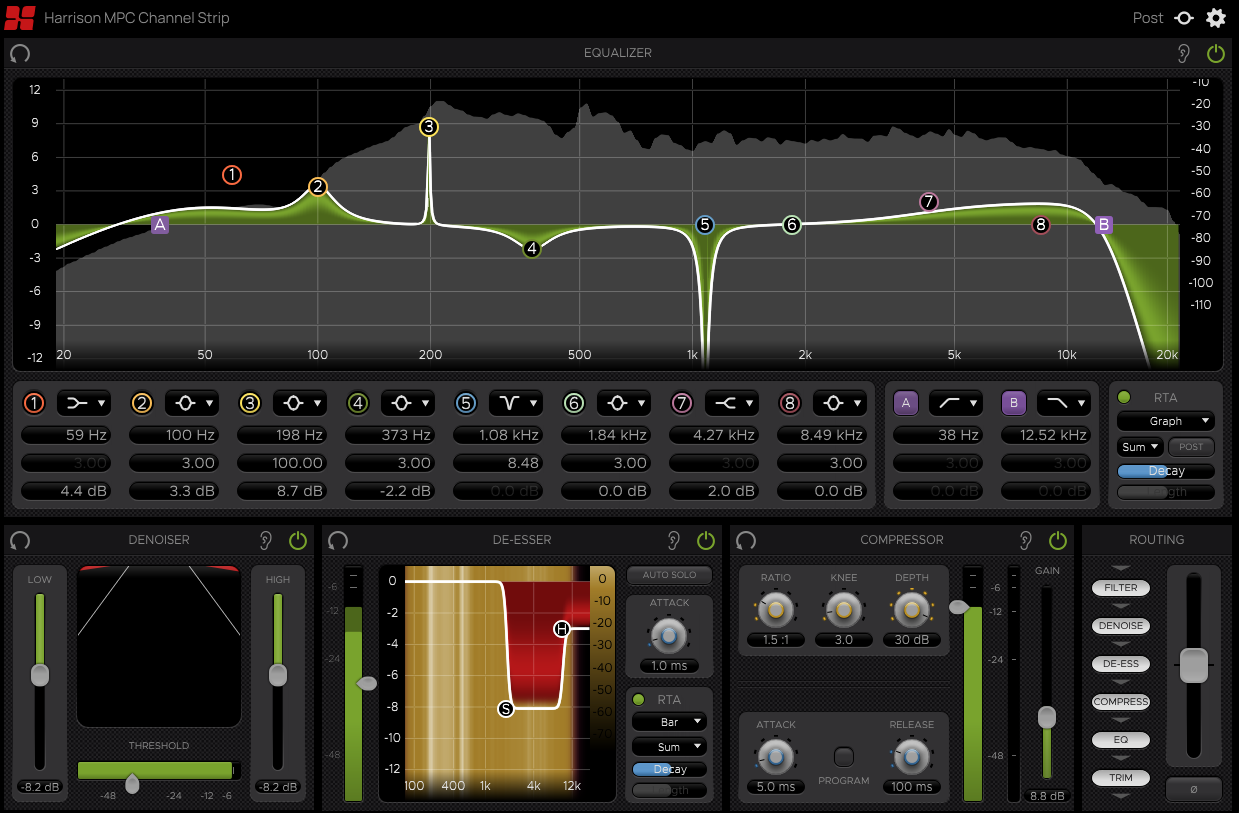Click the Compressor RATIO knob
Viewport: 1239px width, 813px height.
[774, 609]
